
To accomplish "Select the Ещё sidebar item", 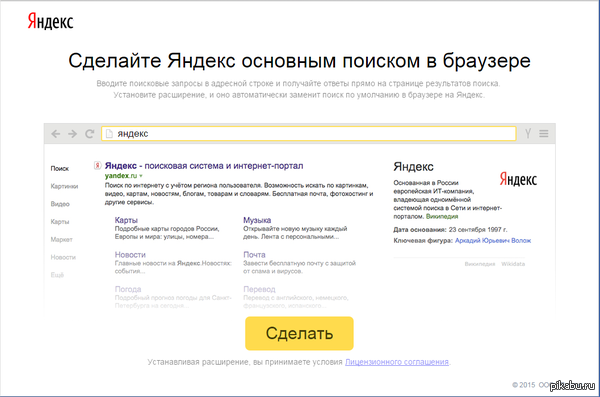I will pyautogui.click(x=57, y=275).
